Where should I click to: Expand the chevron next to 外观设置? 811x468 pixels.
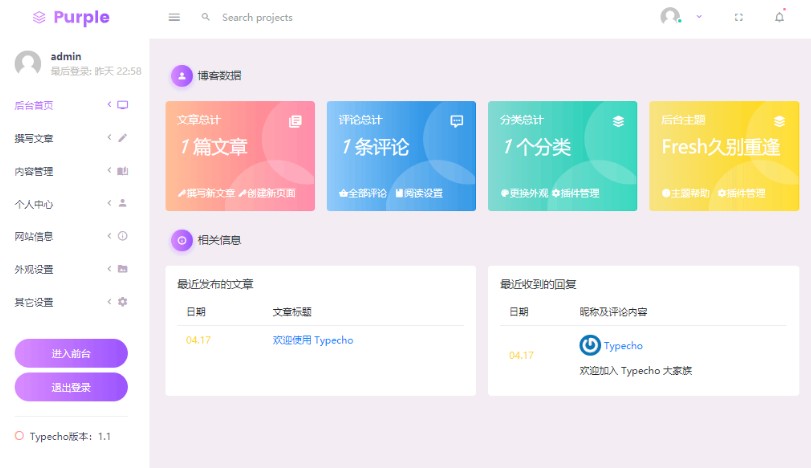point(109,268)
